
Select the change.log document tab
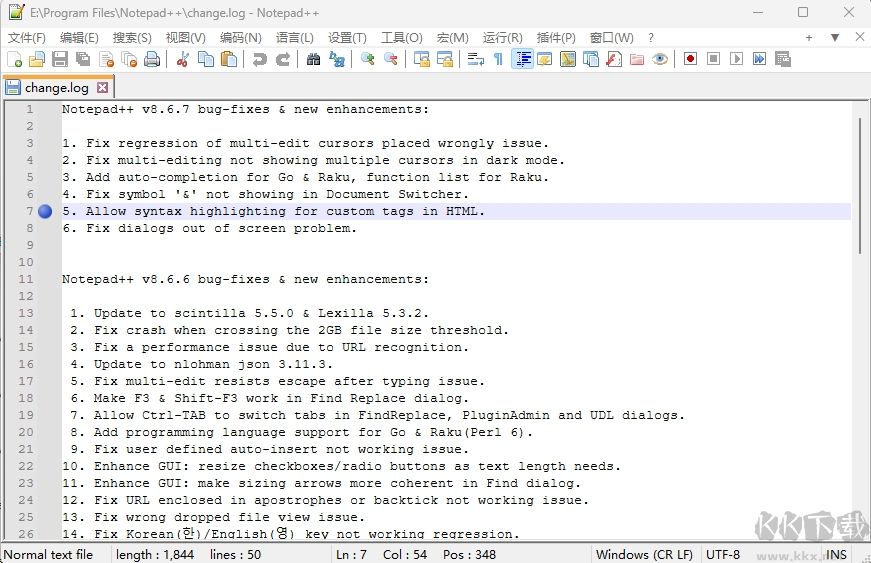[58, 88]
